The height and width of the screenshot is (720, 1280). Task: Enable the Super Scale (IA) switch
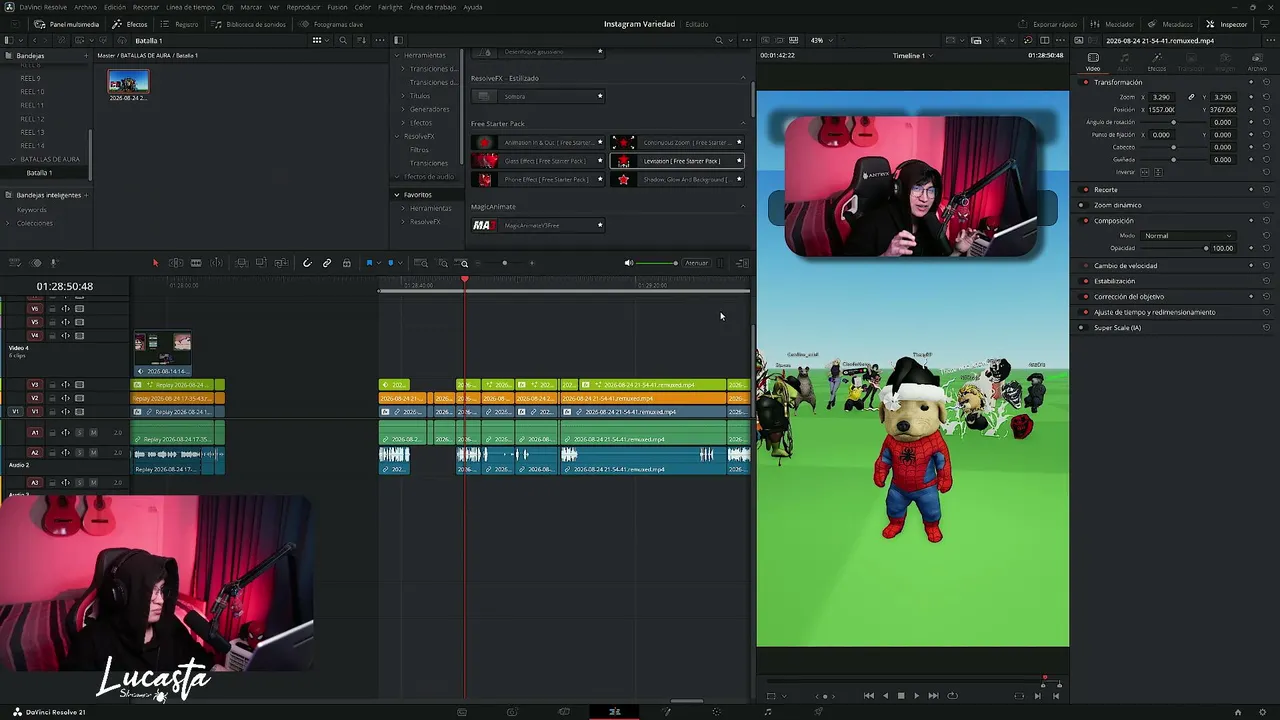1082,328
